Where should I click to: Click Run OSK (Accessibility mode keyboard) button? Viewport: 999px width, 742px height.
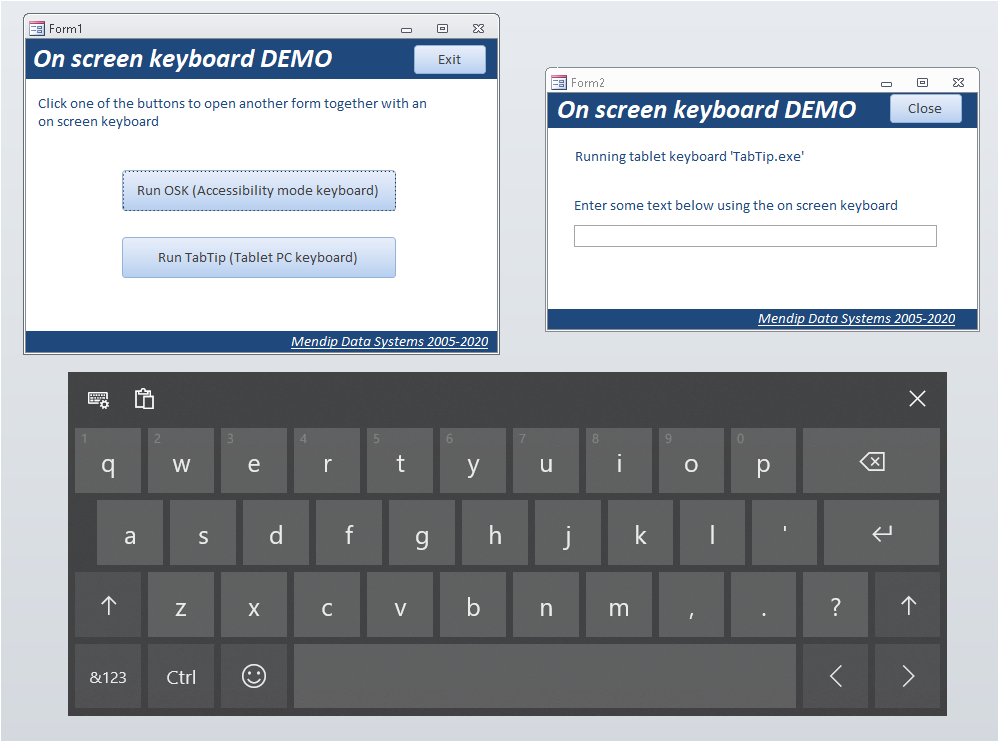click(259, 190)
